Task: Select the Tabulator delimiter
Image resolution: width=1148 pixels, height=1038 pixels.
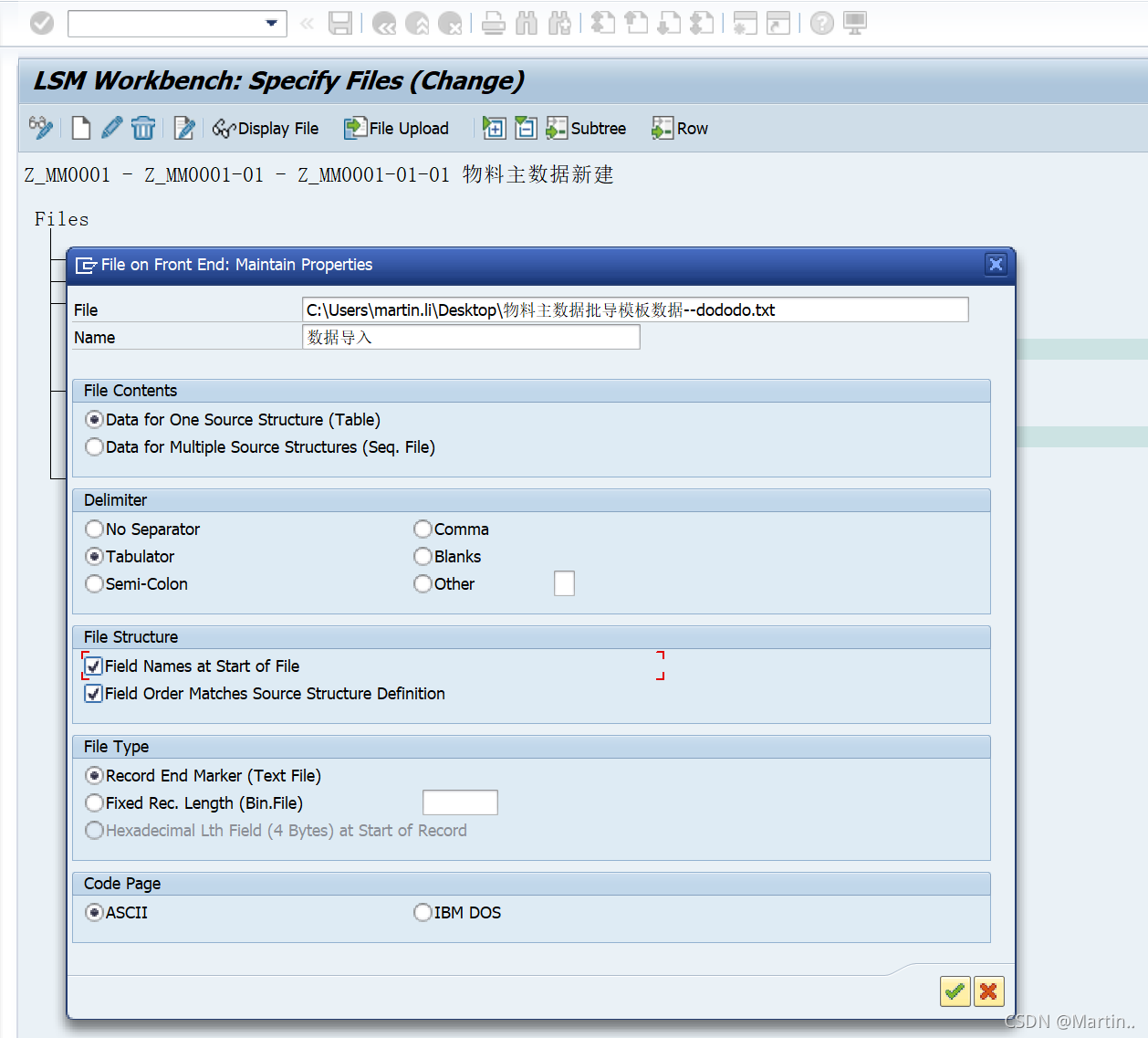Action: (94, 557)
